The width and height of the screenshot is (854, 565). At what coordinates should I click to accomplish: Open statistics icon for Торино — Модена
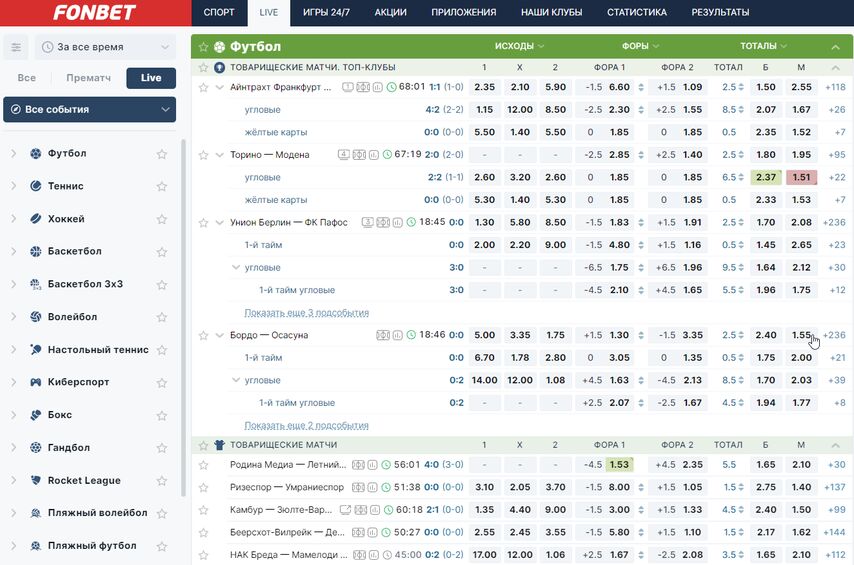pos(374,155)
